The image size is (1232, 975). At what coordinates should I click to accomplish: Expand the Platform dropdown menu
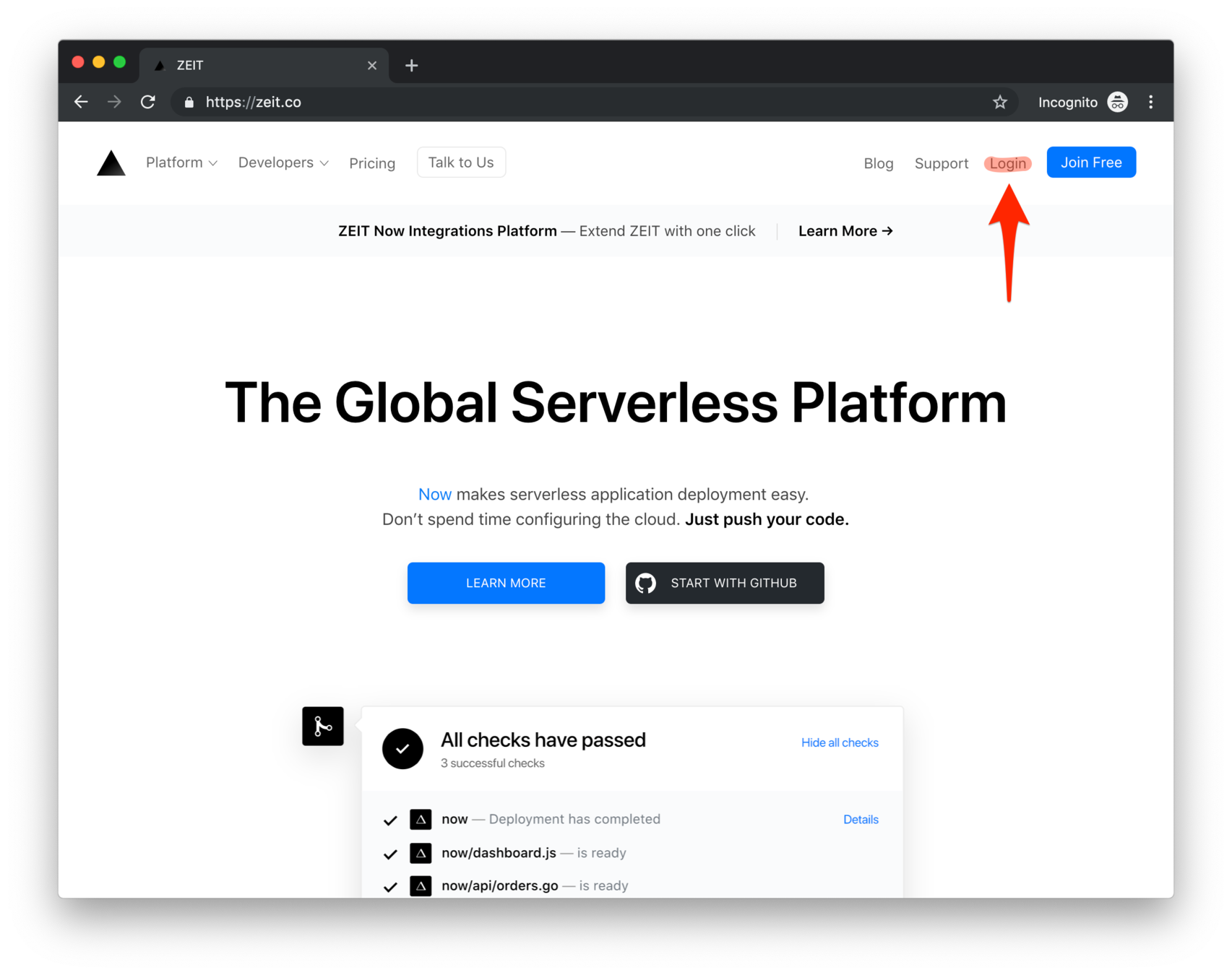pyautogui.click(x=181, y=162)
